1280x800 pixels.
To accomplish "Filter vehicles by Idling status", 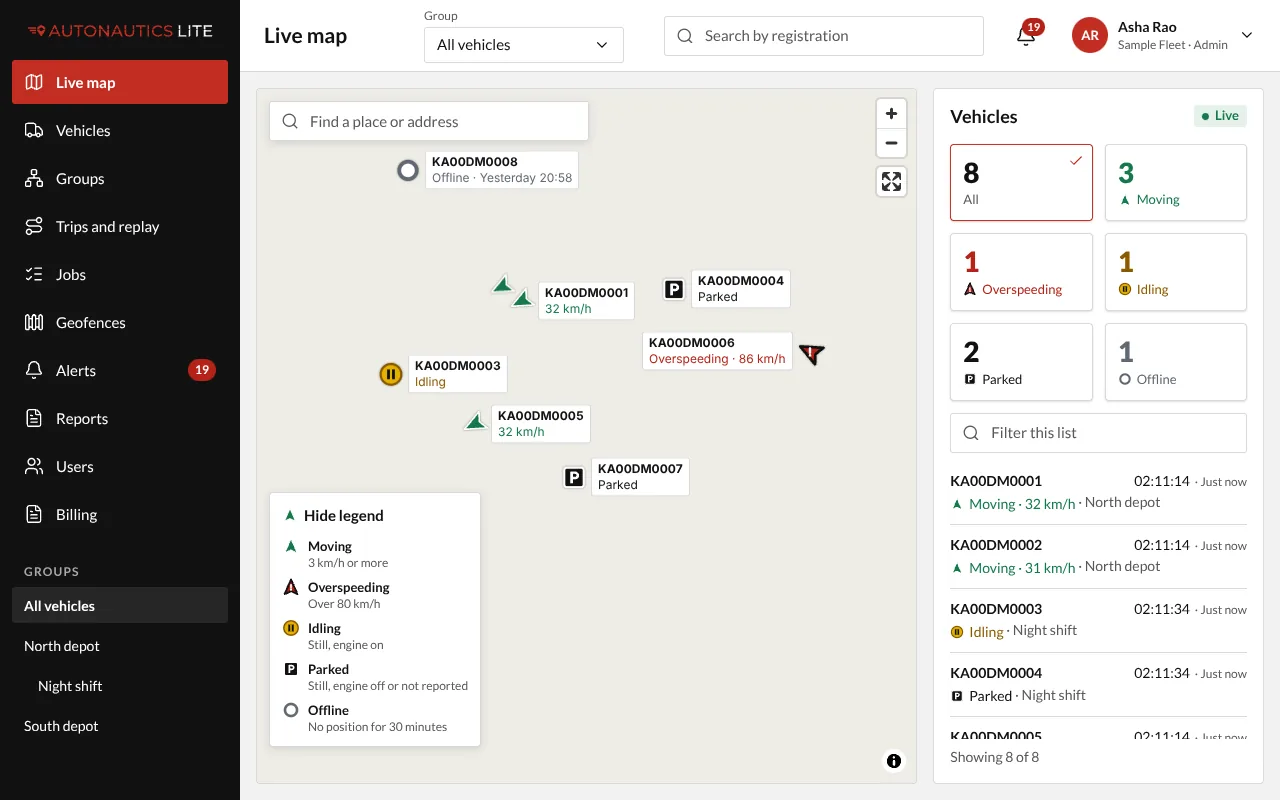I will click(1176, 273).
